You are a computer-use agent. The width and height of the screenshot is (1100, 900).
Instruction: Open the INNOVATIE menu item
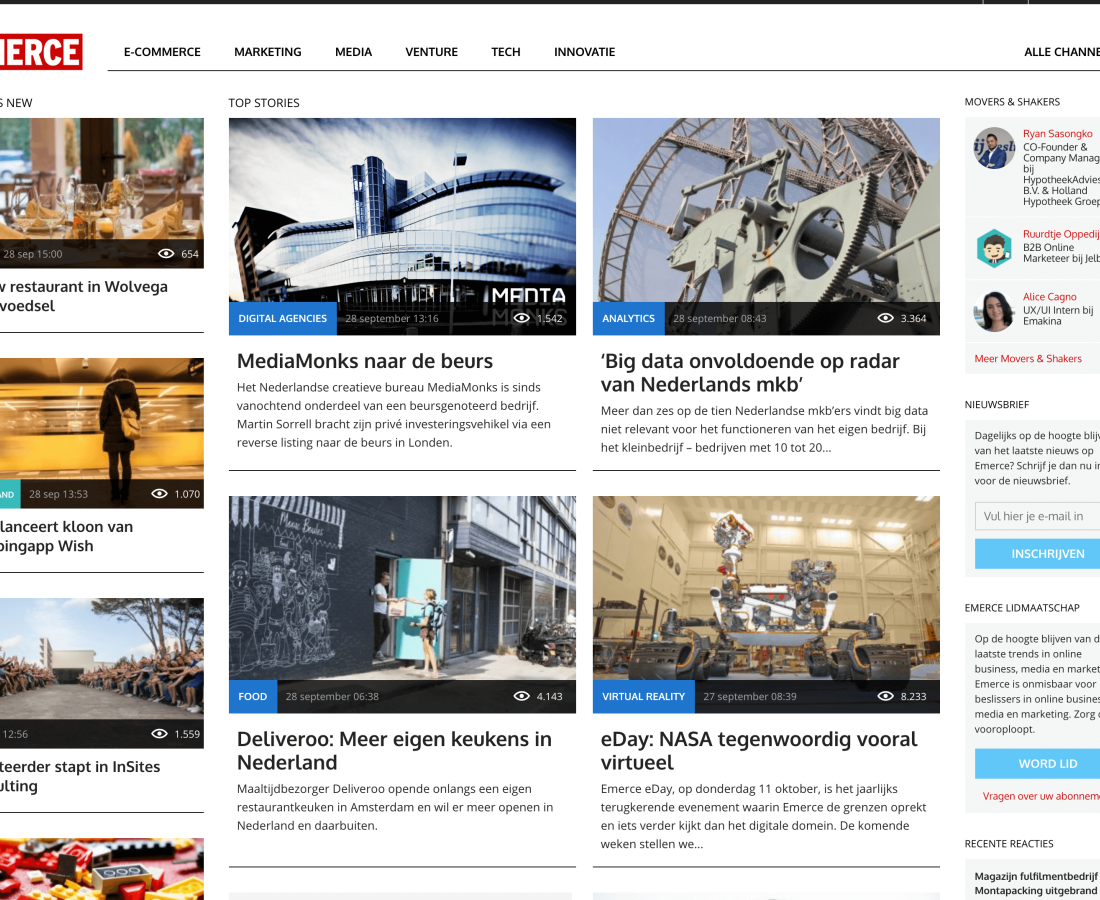tap(584, 52)
